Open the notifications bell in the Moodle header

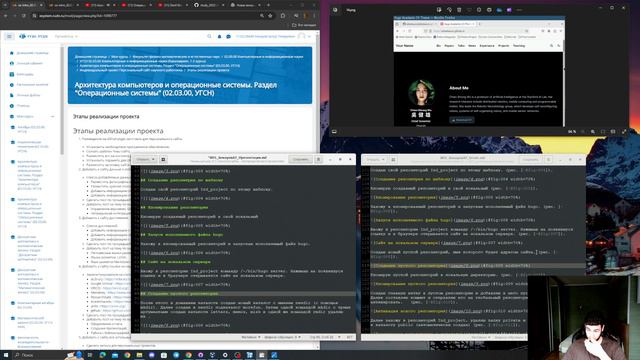tap(219, 36)
